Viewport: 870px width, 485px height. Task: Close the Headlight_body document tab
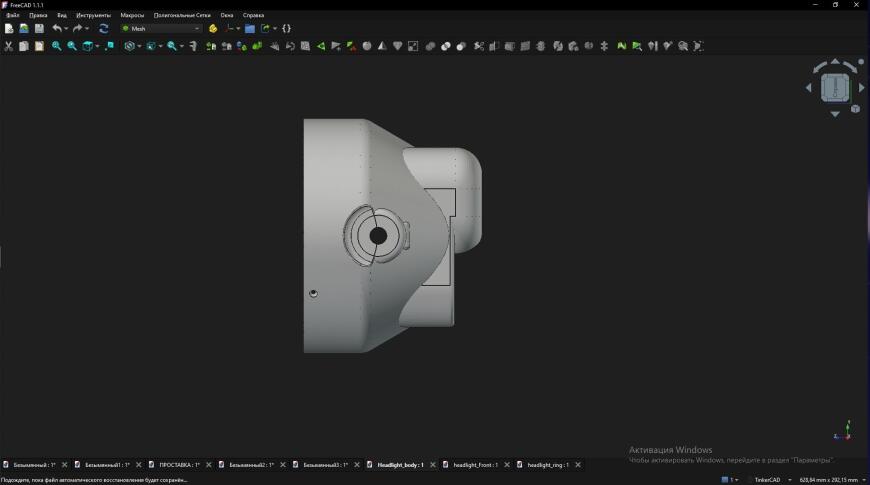[433, 465]
